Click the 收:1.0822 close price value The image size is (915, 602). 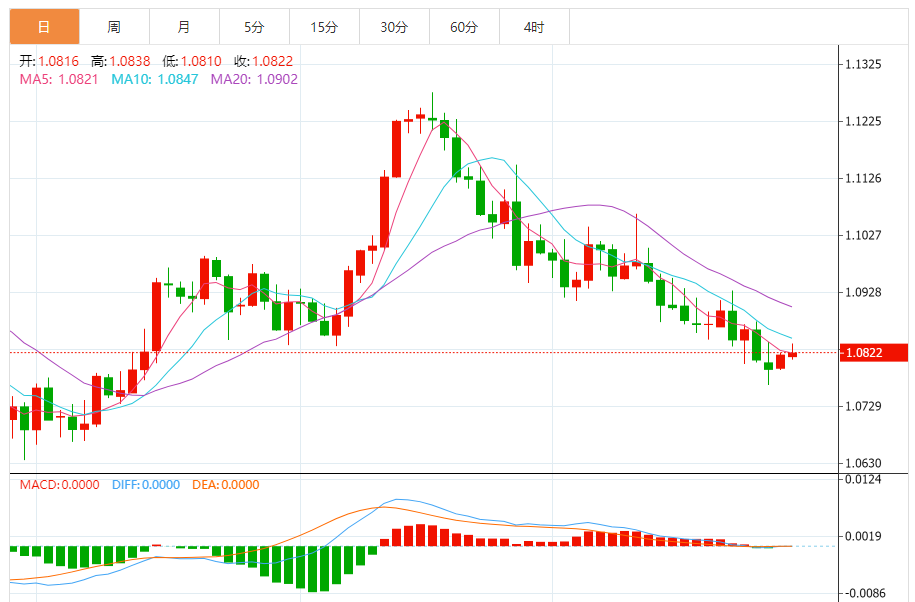263,61
